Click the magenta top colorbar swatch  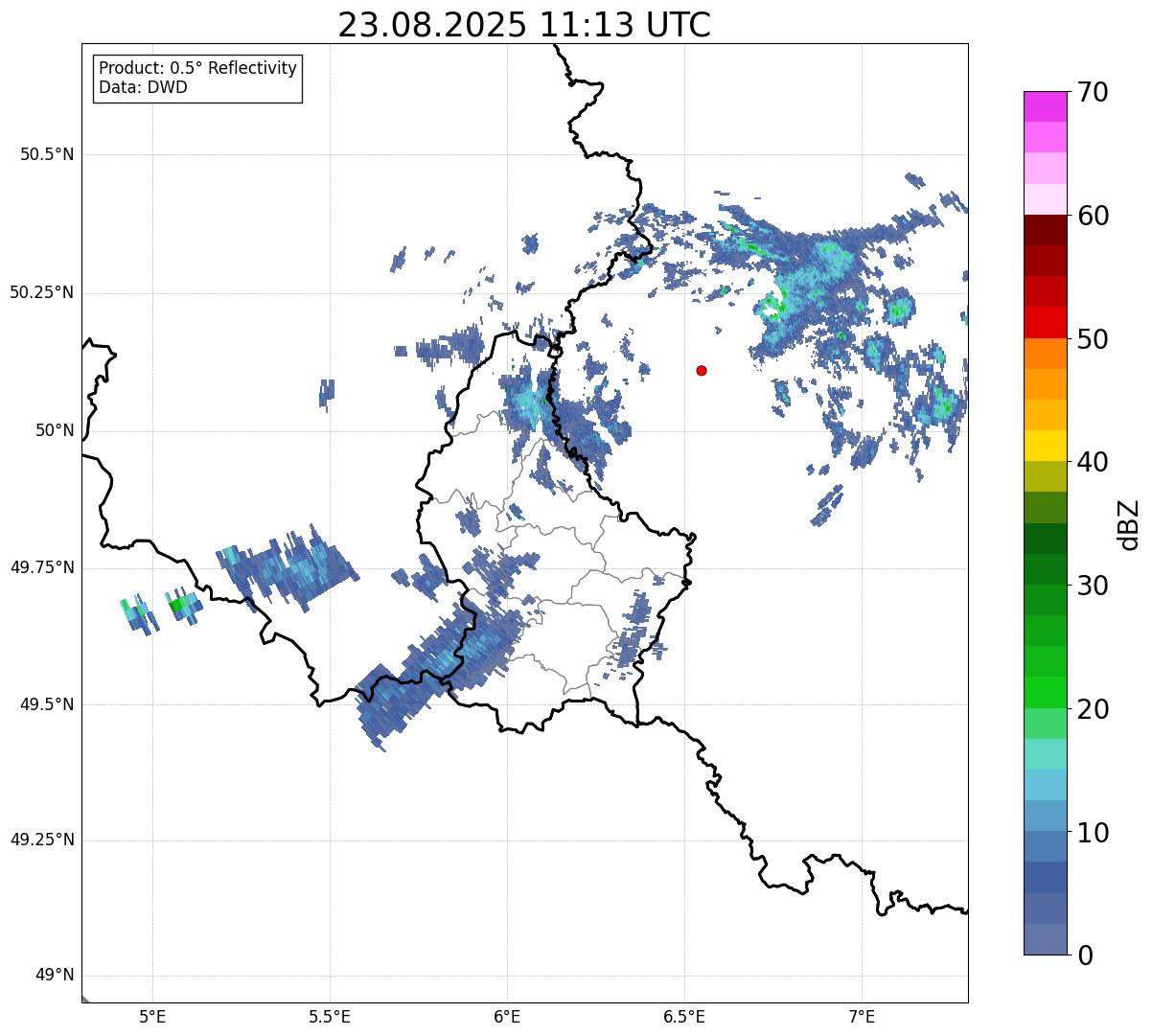(x=1045, y=106)
